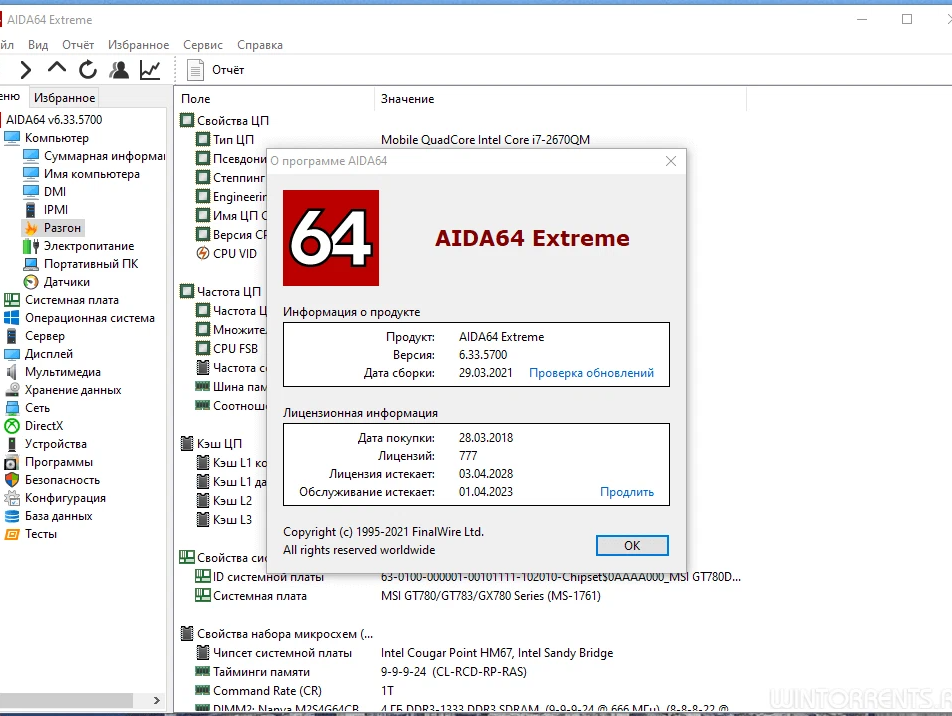Click the AIDA64 red 64 logo
Image resolution: width=952 pixels, height=716 pixels.
(x=331, y=238)
